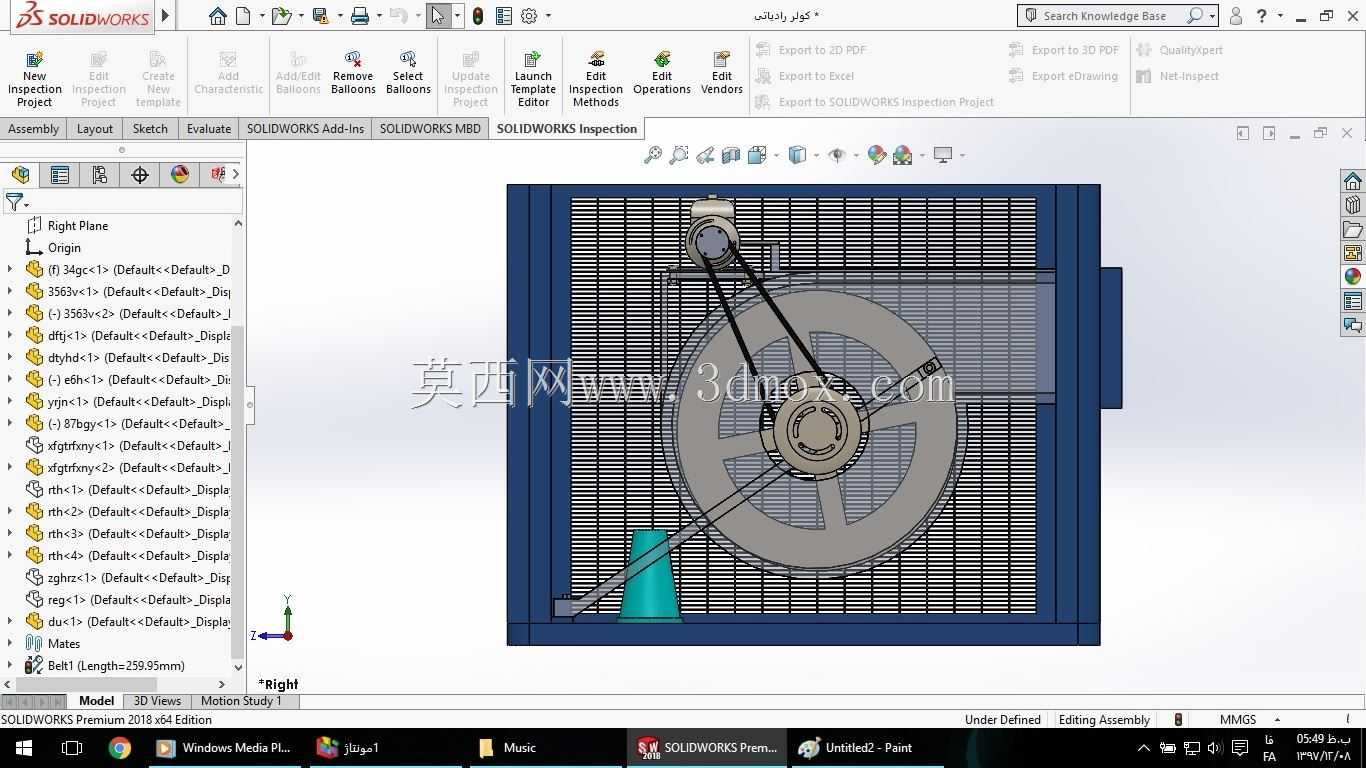Open the Save dropdown arrow
1366x768 pixels.
pos(340,16)
